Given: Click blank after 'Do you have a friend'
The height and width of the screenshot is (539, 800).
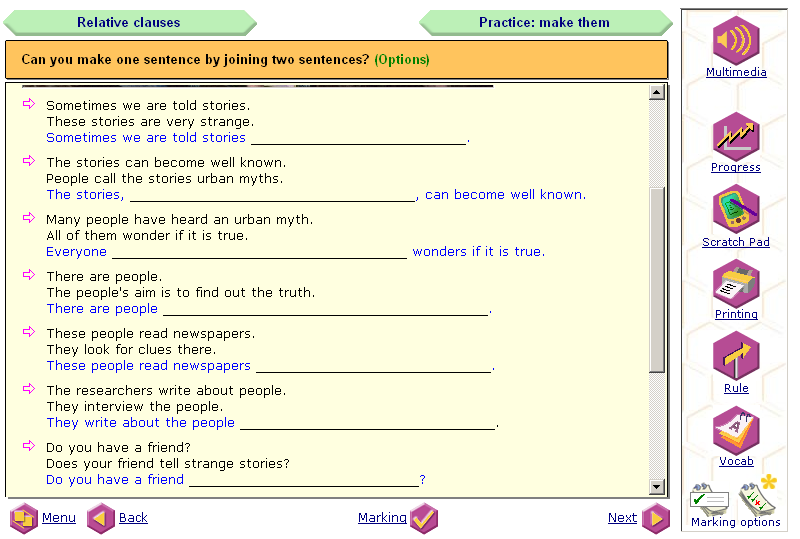Looking at the screenshot, I should (x=304, y=480).
